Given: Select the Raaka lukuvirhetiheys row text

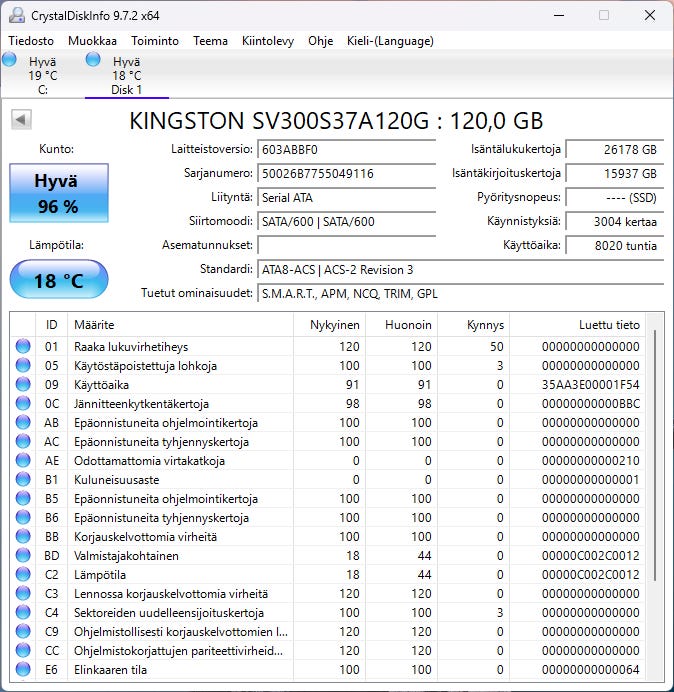Looking at the screenshot, I should tap(131, 347).
